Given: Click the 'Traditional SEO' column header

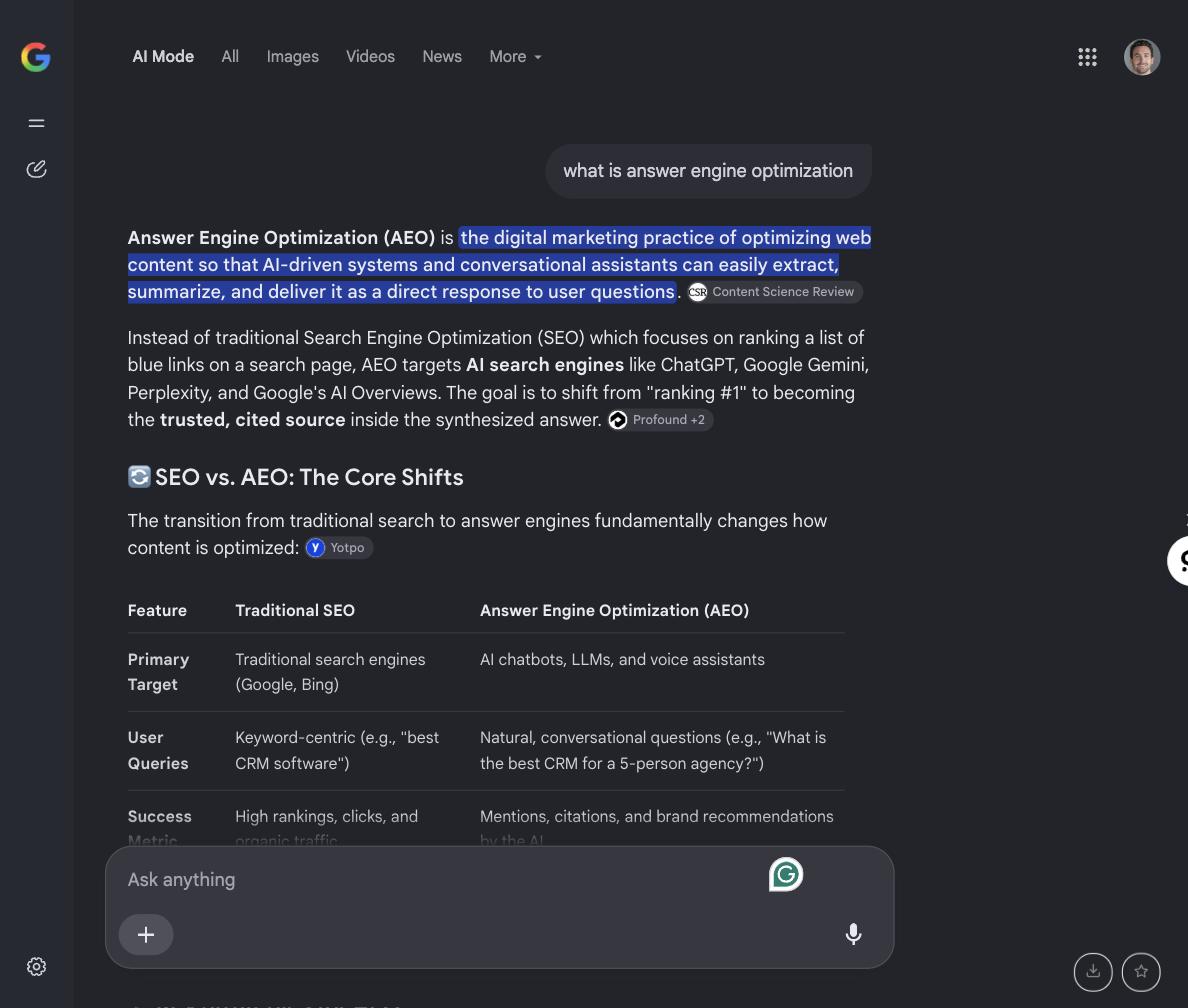Looking at the screenshot, I should [x=295, y=611].
